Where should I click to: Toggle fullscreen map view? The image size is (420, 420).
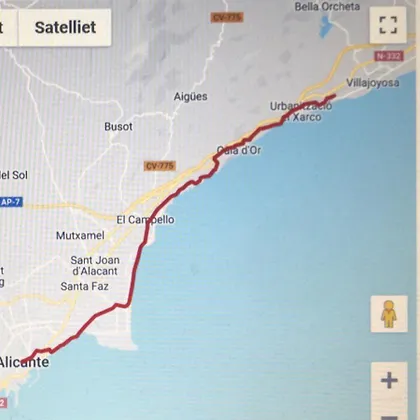tap(388, 25)
